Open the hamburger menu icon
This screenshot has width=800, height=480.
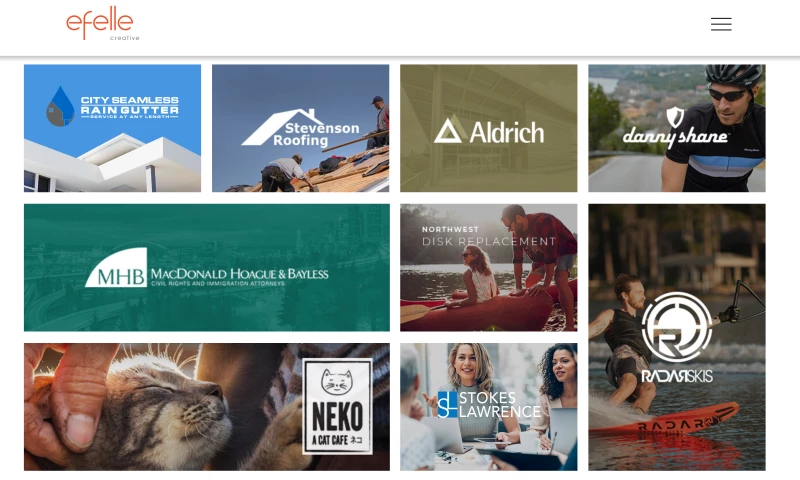click(721, 24)
